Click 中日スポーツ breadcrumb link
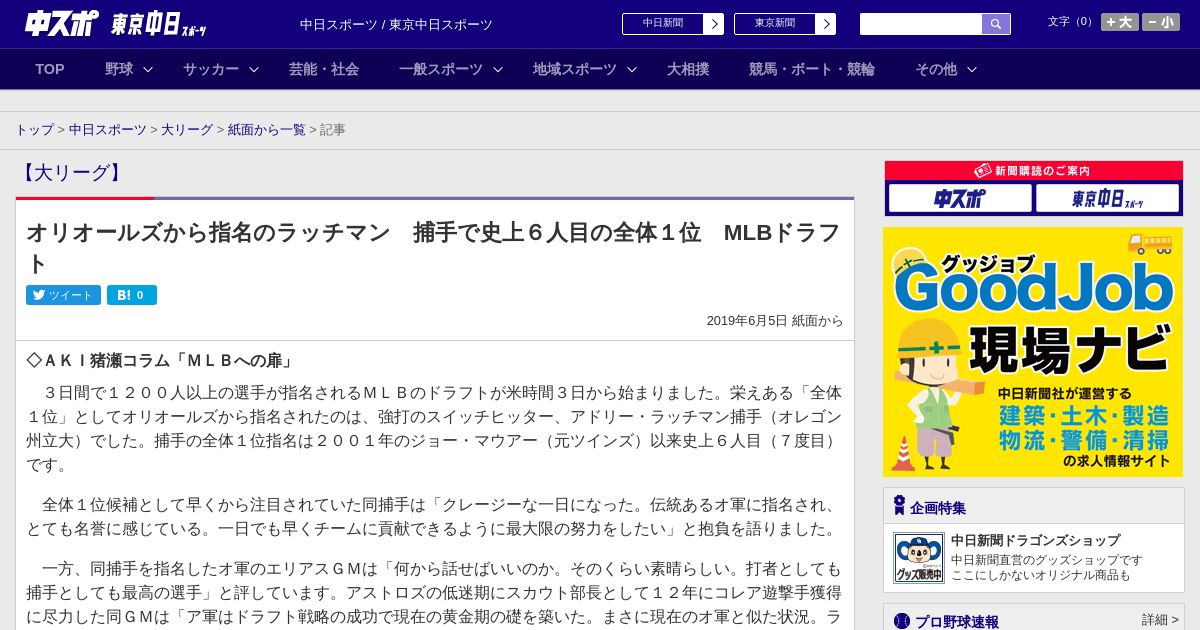Screen dimensions: 1200x630 pos(108,130)
